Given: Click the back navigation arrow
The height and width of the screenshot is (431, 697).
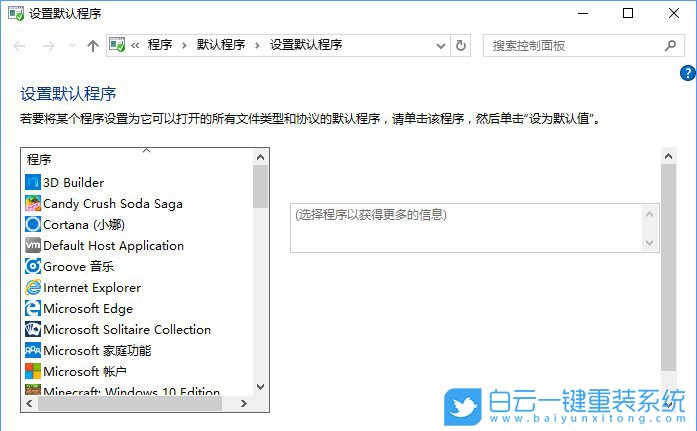Looking at the screenshot, I should click(x=19, y=45).
